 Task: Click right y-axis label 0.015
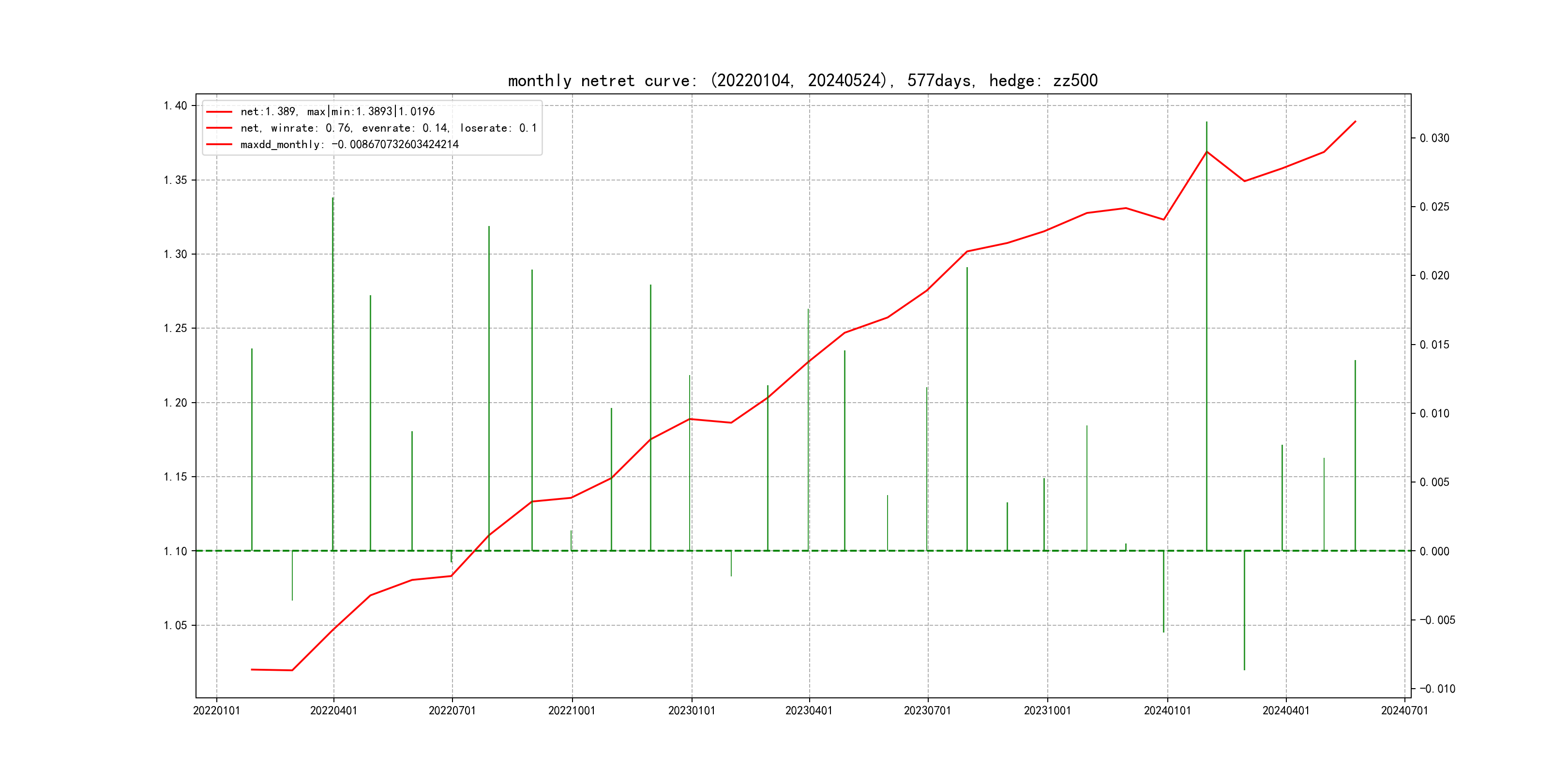[x=1434, y=345]
